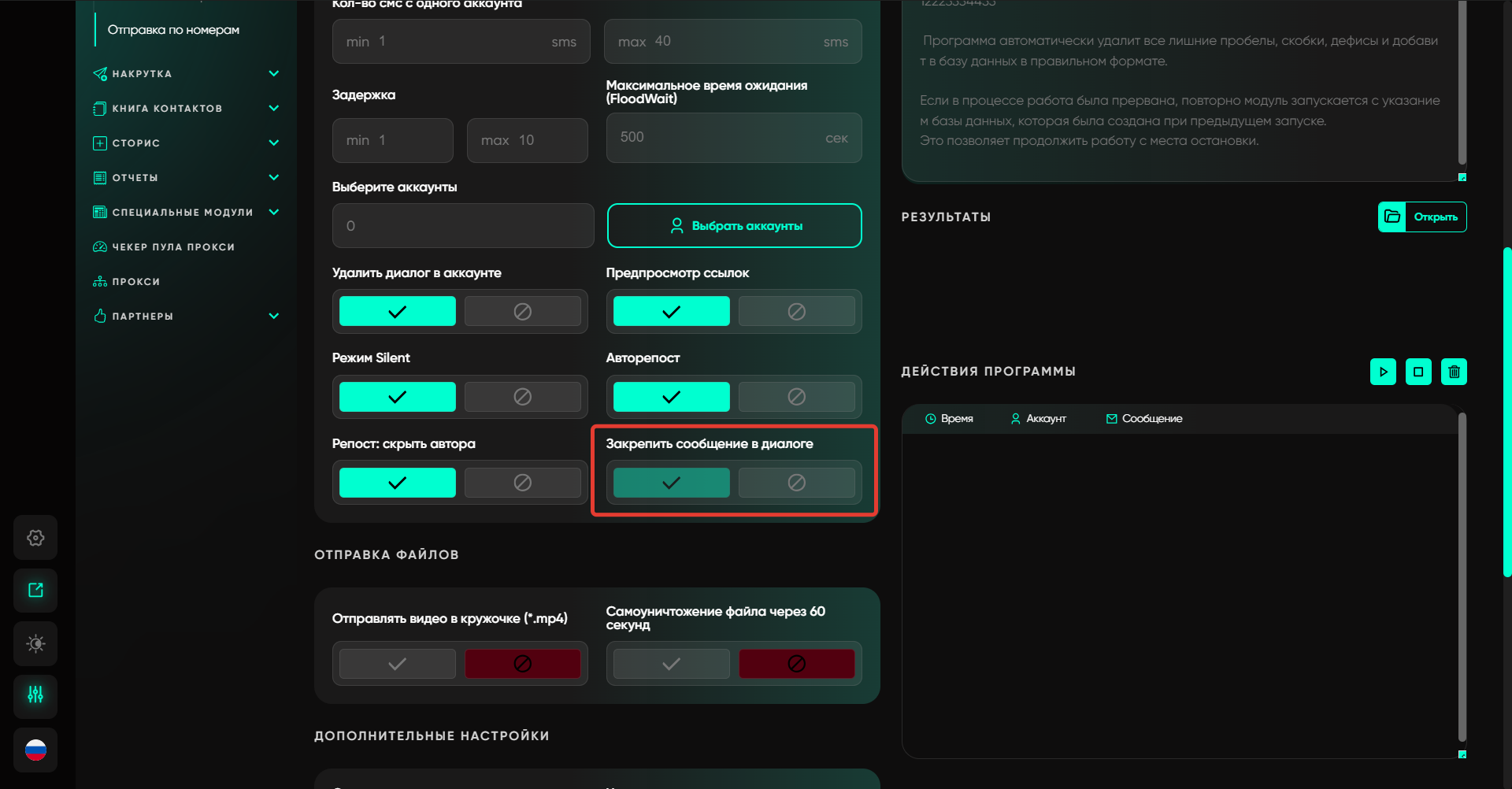Click the Выбрать аккаунты button
Screen dimensions: 1512x789
click(x=734, y=226)
